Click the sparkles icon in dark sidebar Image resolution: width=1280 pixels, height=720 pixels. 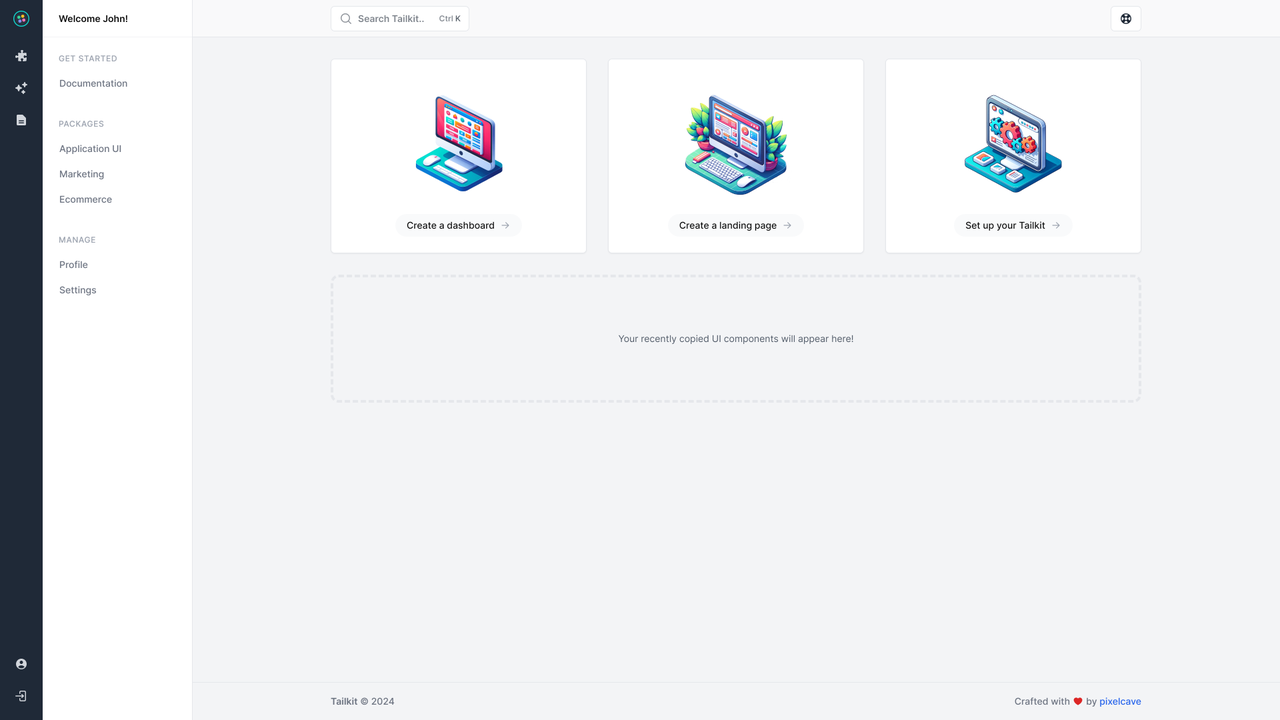[21, 88]
